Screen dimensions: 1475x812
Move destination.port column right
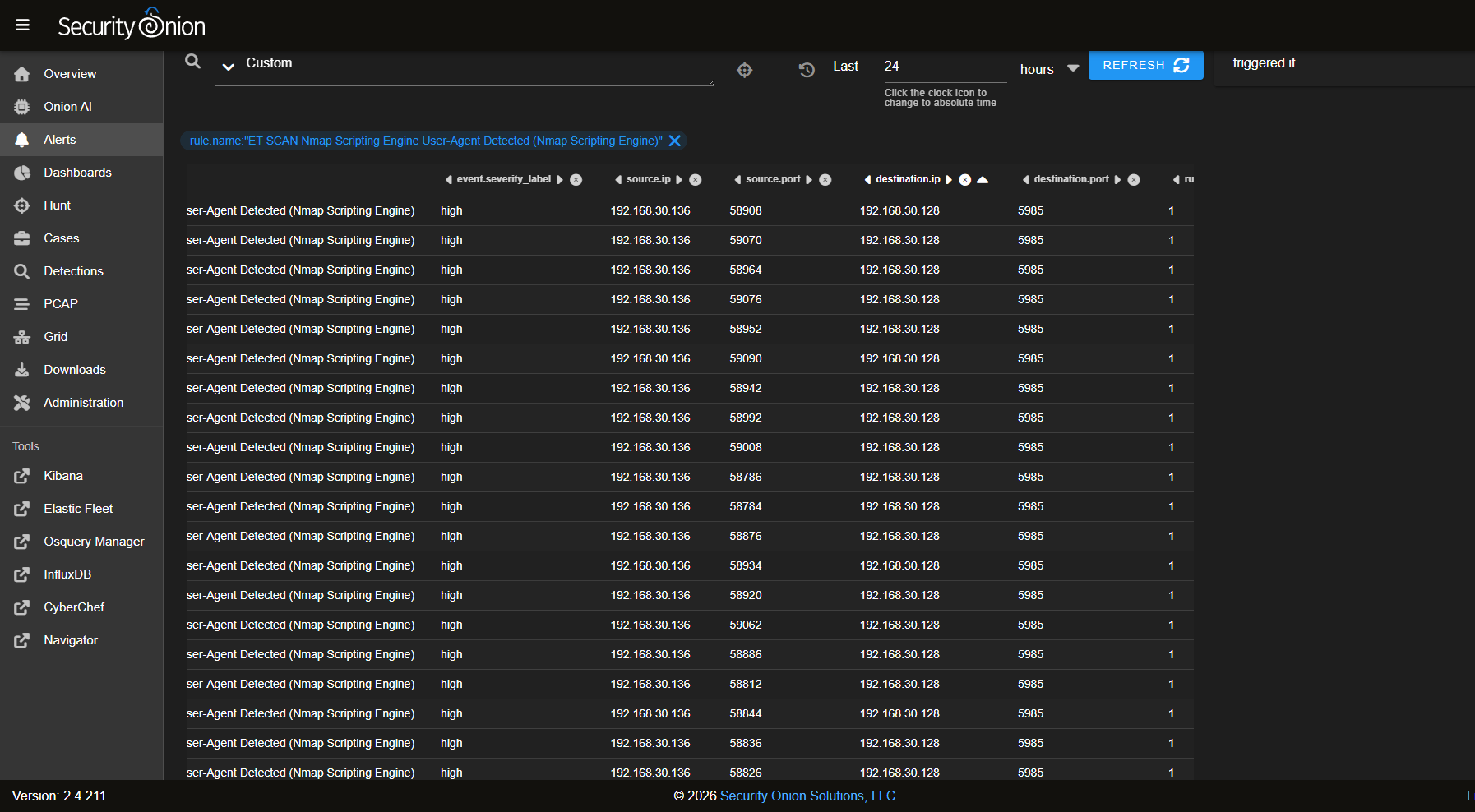pos(1117,179)
